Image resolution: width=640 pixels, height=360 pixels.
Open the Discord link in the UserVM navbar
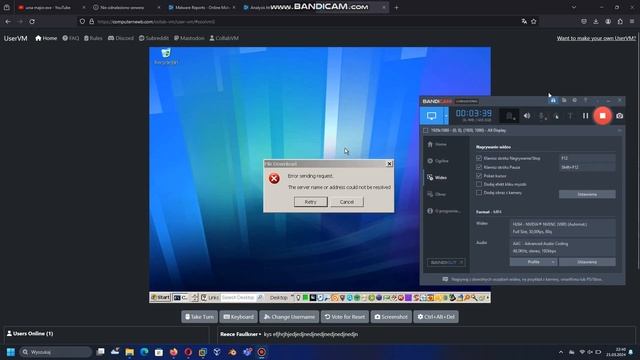point(121,38)
